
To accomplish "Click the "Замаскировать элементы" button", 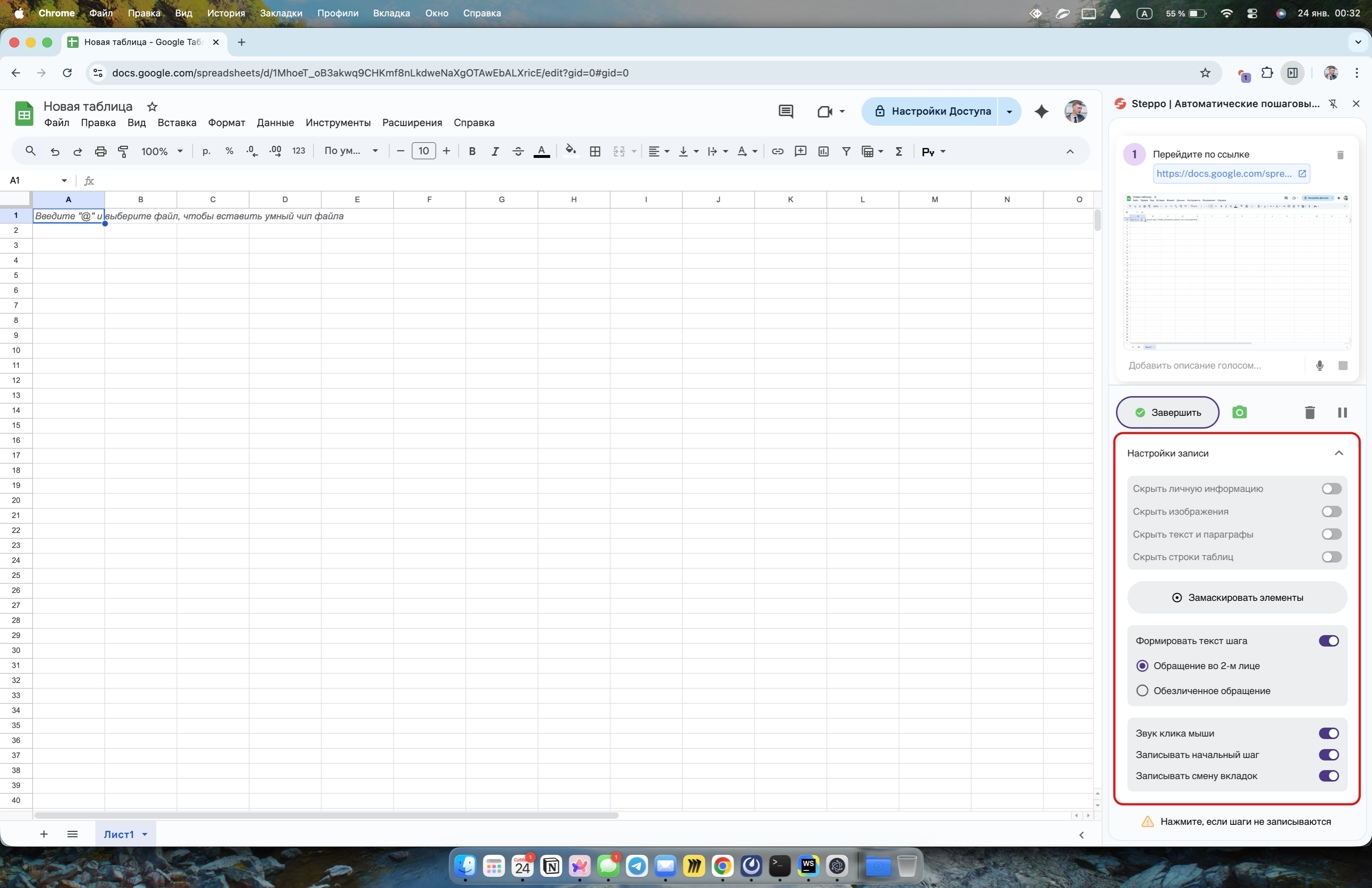I will point(1237,598).
